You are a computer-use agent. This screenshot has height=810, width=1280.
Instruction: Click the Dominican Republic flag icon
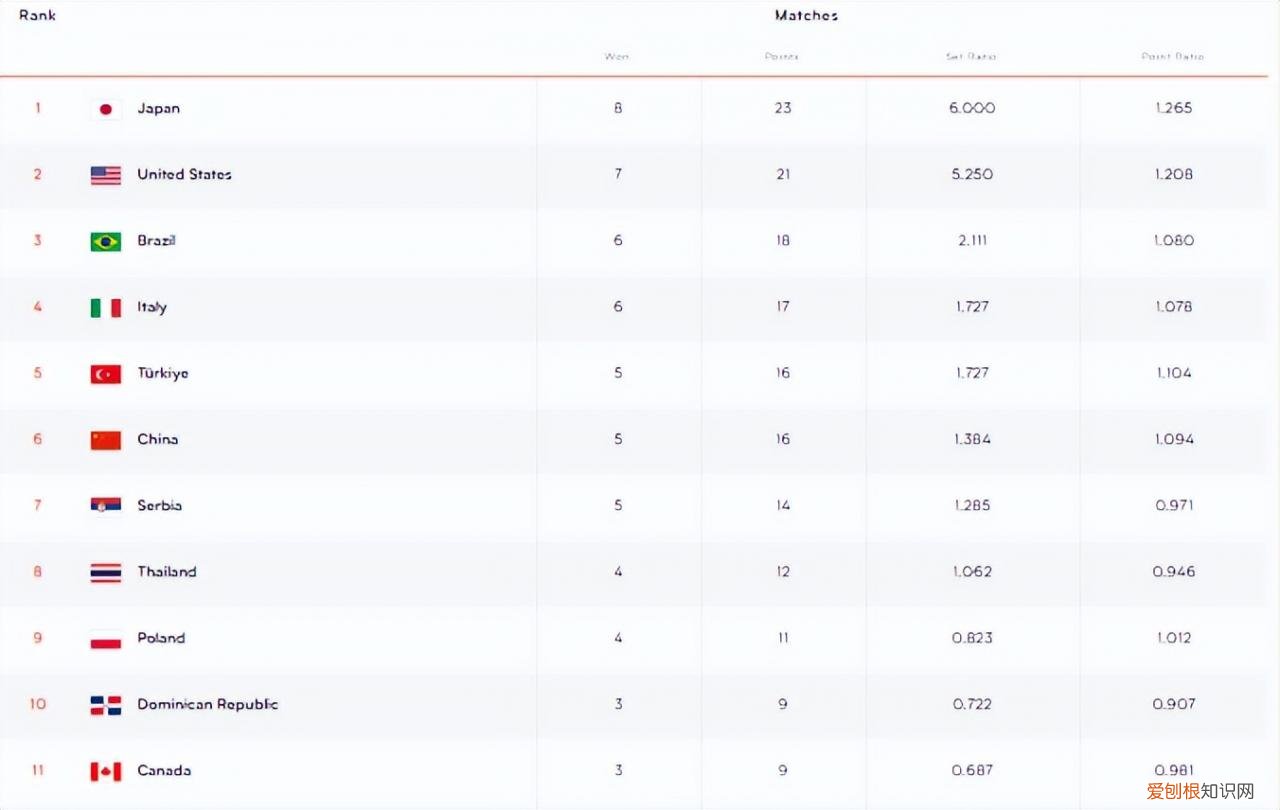106,705
